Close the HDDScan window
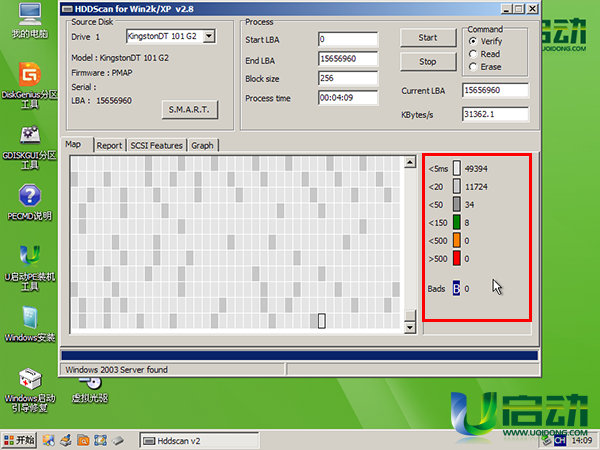Screen dimensions: 600x450 tap(532, 9)
